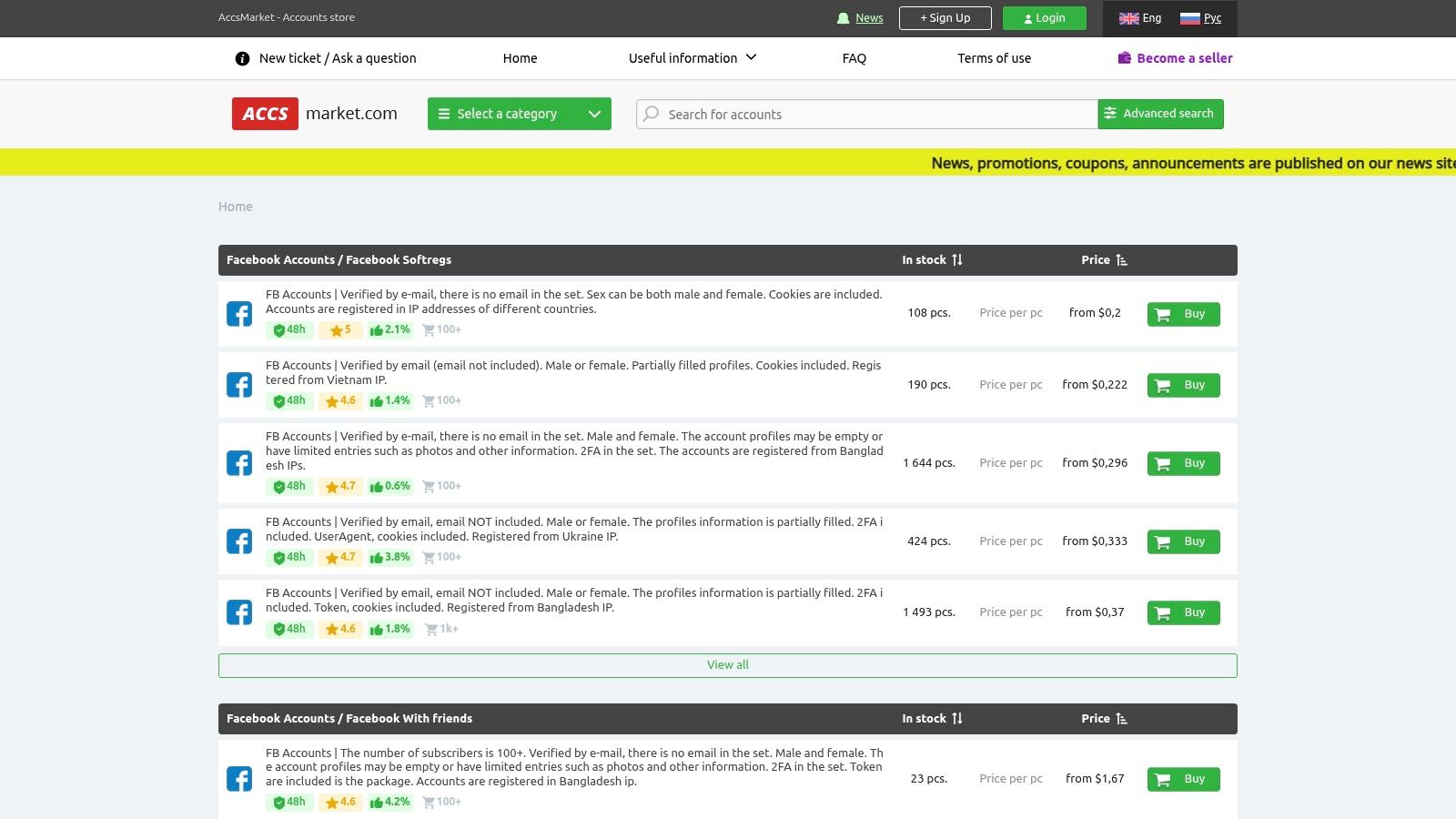Click the 2.1% thumbs-up badge

(389, 330)
